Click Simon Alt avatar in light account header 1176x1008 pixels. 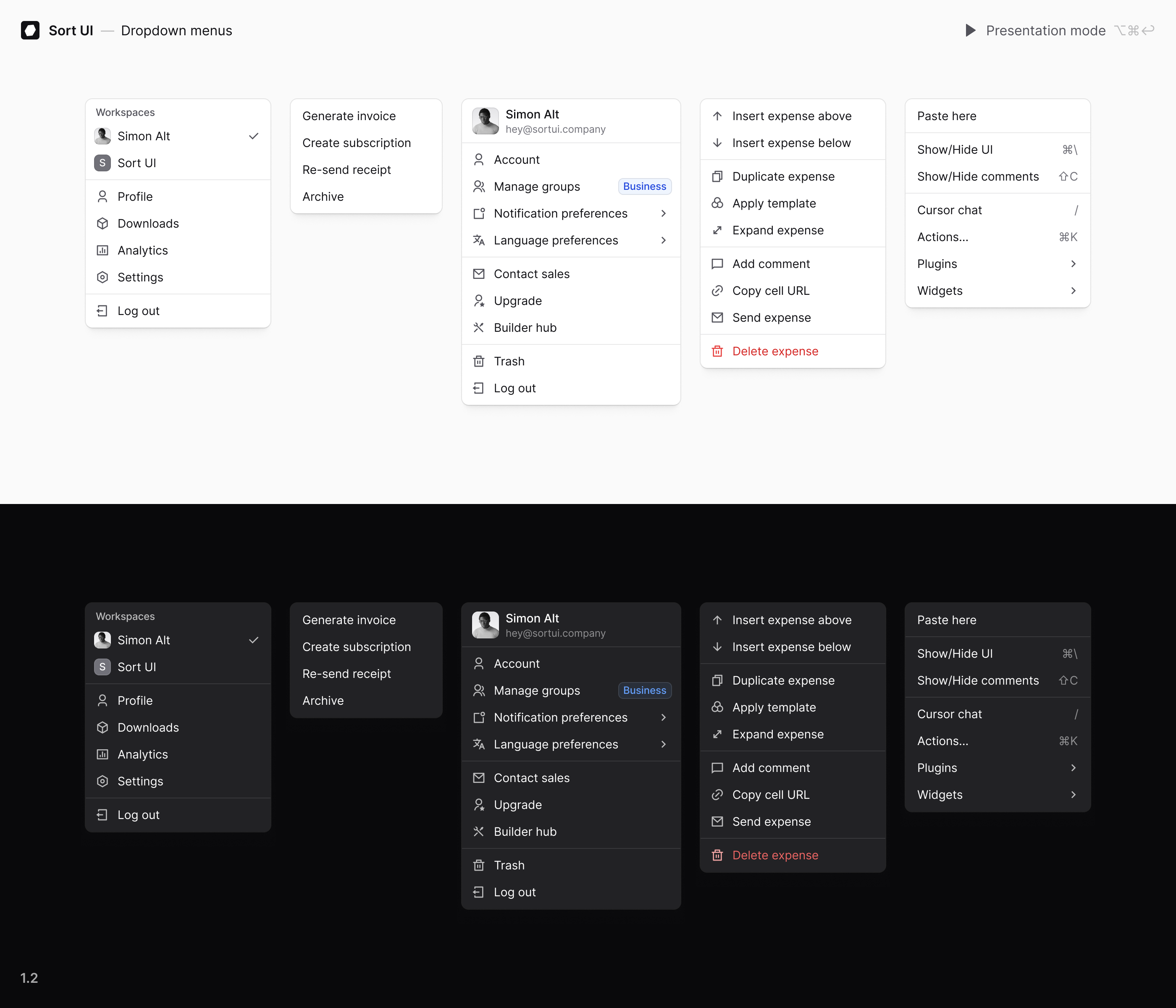[x=485, y=121]
